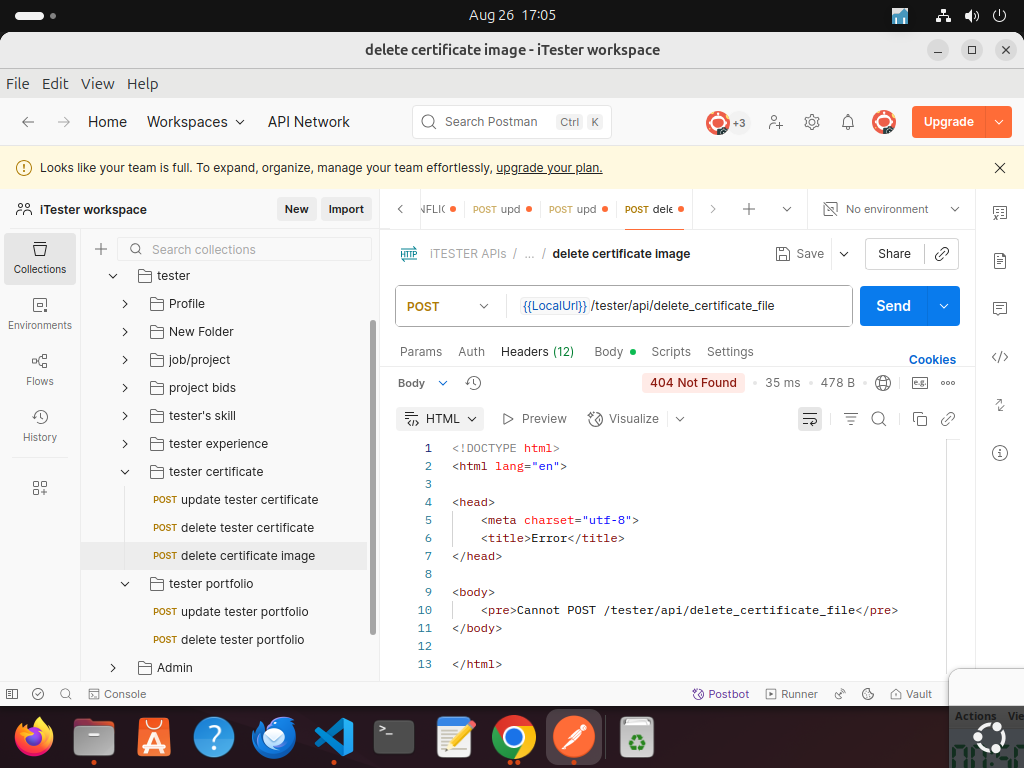The image size is (1024, 768).
Task: Open the POST method dropdown
Action: [x=449, y=306]
